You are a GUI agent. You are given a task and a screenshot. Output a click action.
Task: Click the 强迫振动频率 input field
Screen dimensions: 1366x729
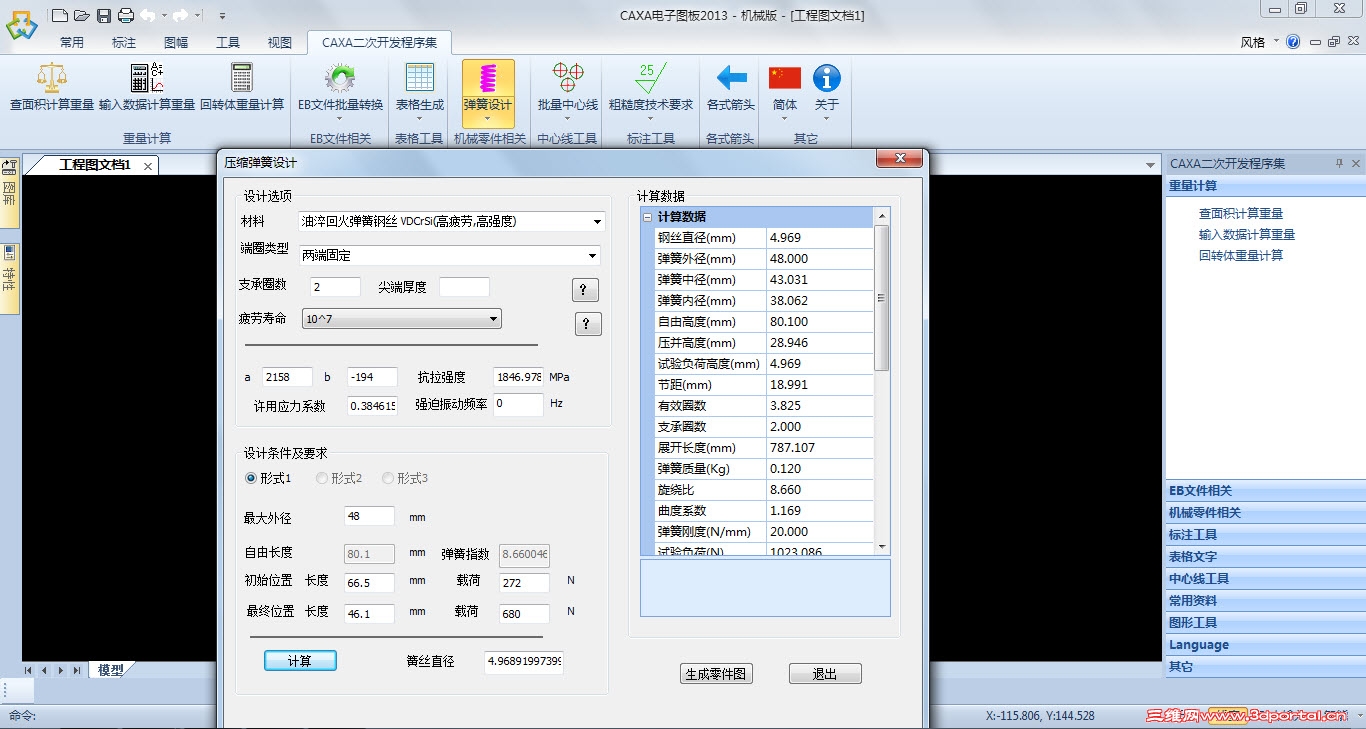pyautogui.click(x=519, y=404)
